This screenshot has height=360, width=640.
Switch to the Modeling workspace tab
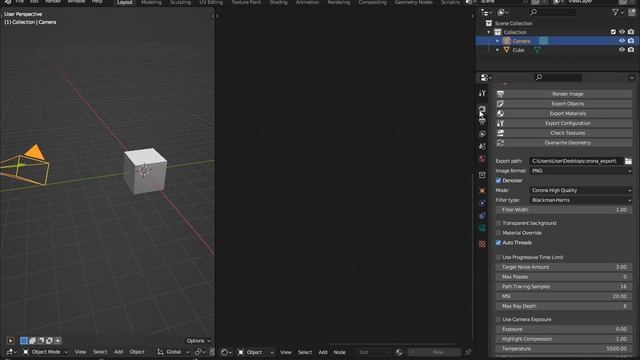[x=151, y=2]
